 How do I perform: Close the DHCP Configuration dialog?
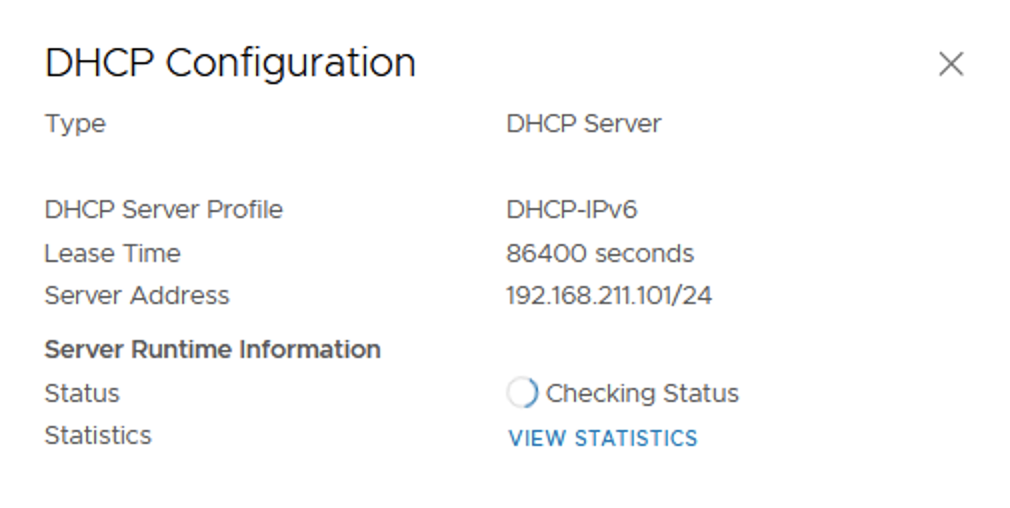coord(950,65)
